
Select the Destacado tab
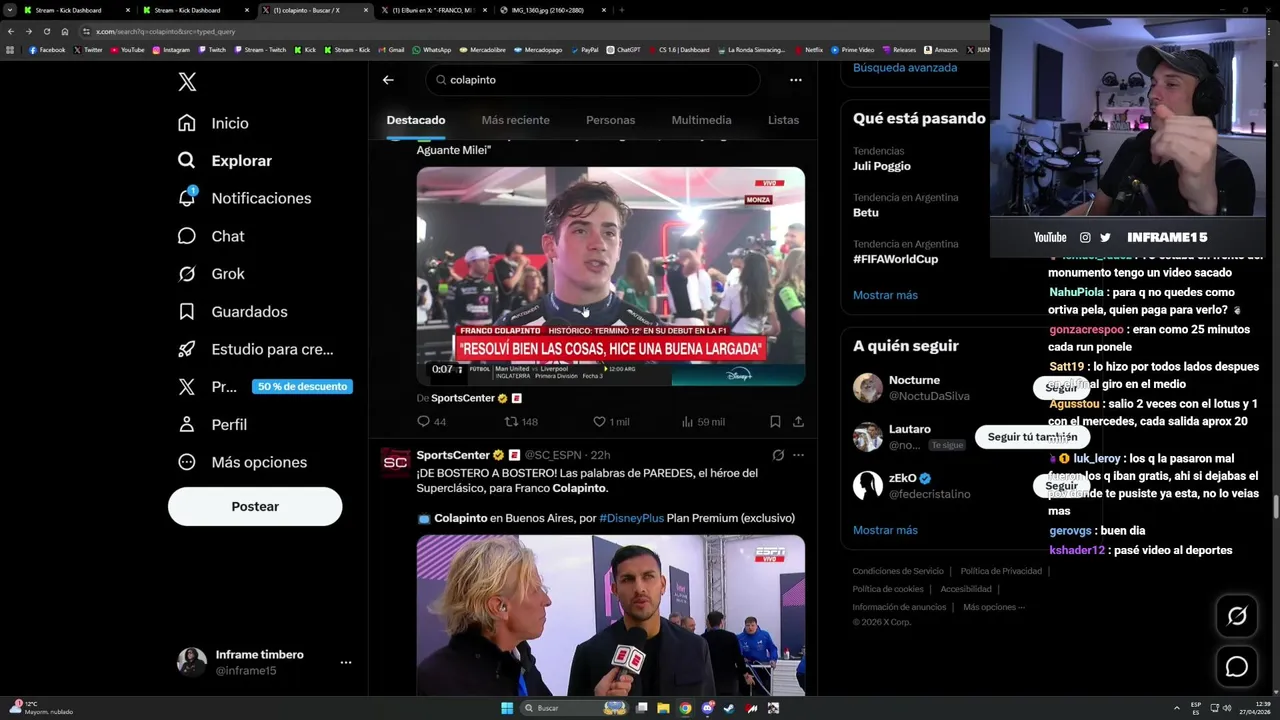pos(416,120)
